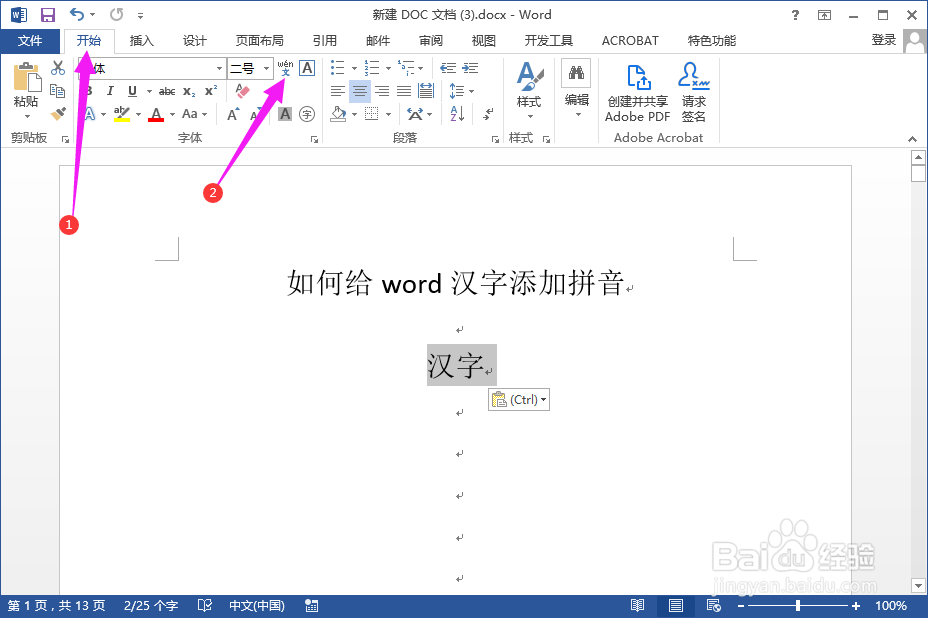Switch to the 页面布局 Page Layout tab
This screenshot has width=928, height=618.
click(x=260, y=41)
